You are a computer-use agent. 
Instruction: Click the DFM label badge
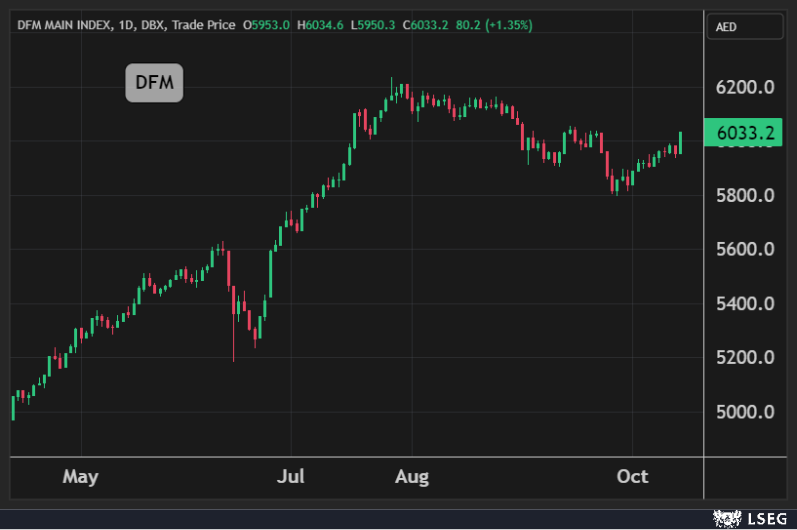(154, 84)
